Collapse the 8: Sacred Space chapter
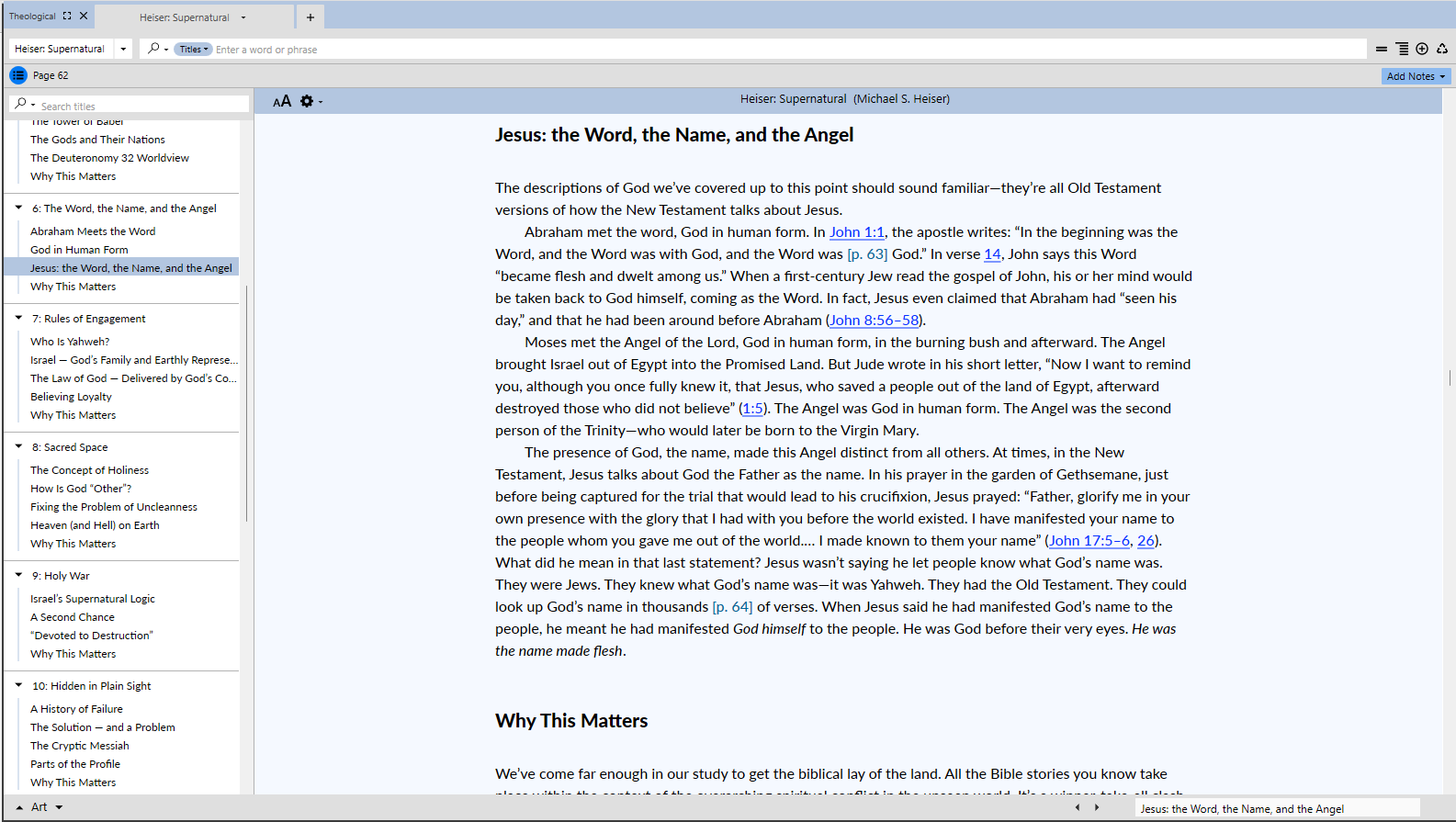Image resolution: width=1456 pixels, height=822 pixels. coord(18,446)
